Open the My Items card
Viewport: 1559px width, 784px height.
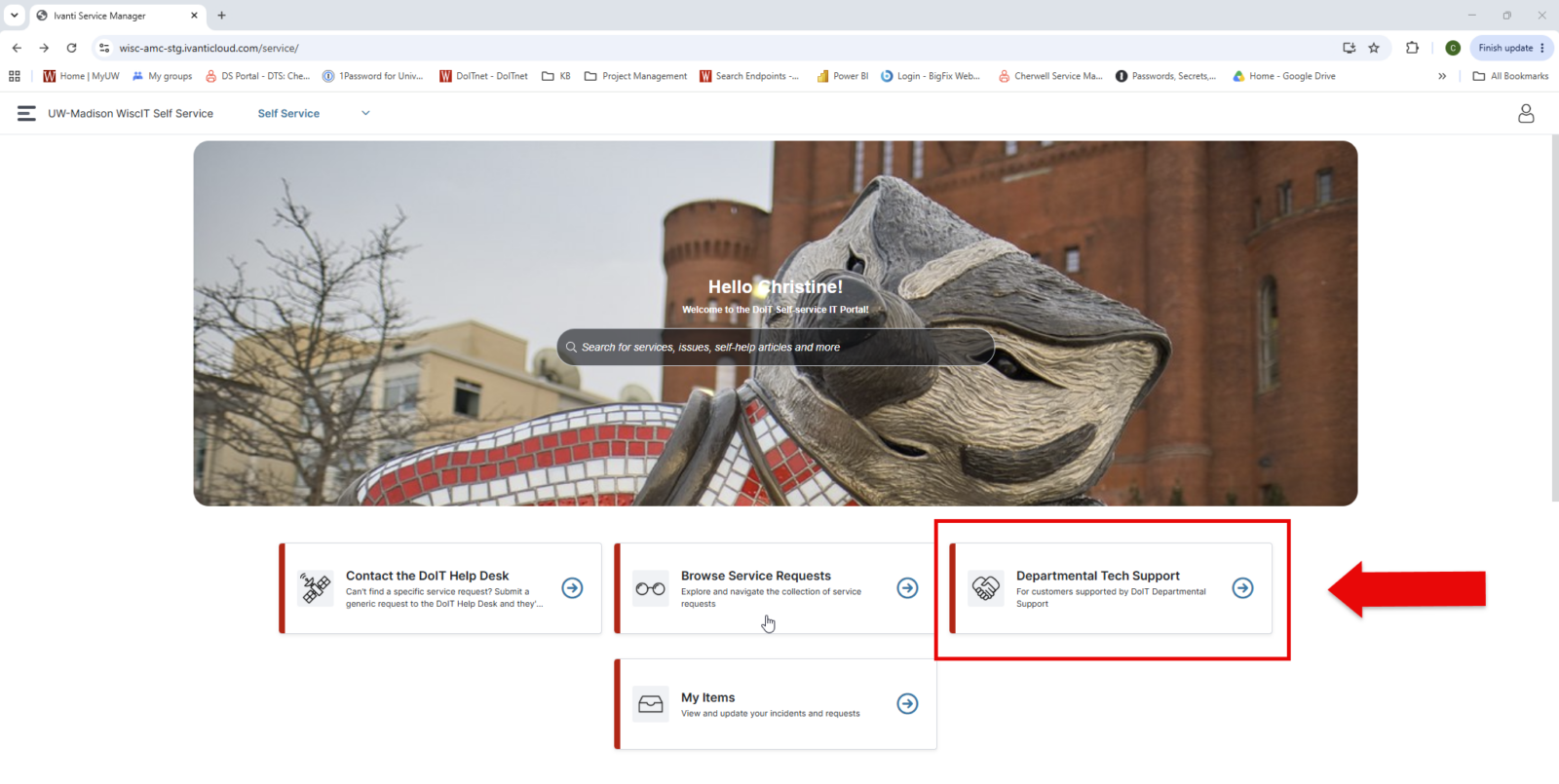click(x=776, y=704)
